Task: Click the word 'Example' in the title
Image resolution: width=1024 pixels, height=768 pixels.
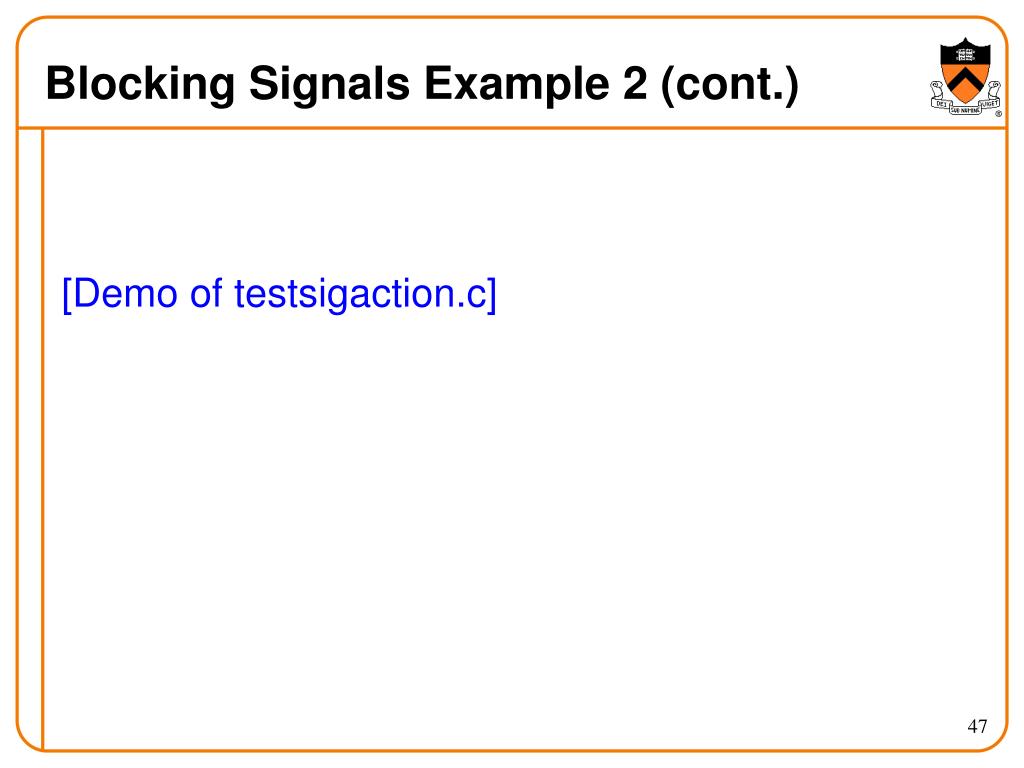Action: (517, 84)
